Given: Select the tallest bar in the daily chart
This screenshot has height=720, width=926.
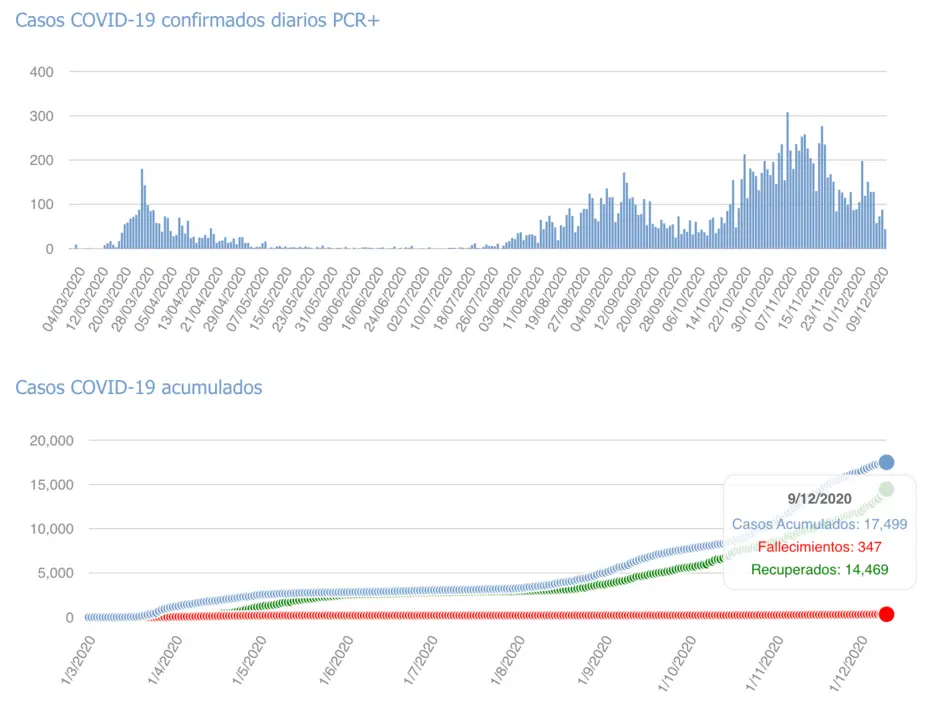Looking at the screenshot, I should (787, 181).
